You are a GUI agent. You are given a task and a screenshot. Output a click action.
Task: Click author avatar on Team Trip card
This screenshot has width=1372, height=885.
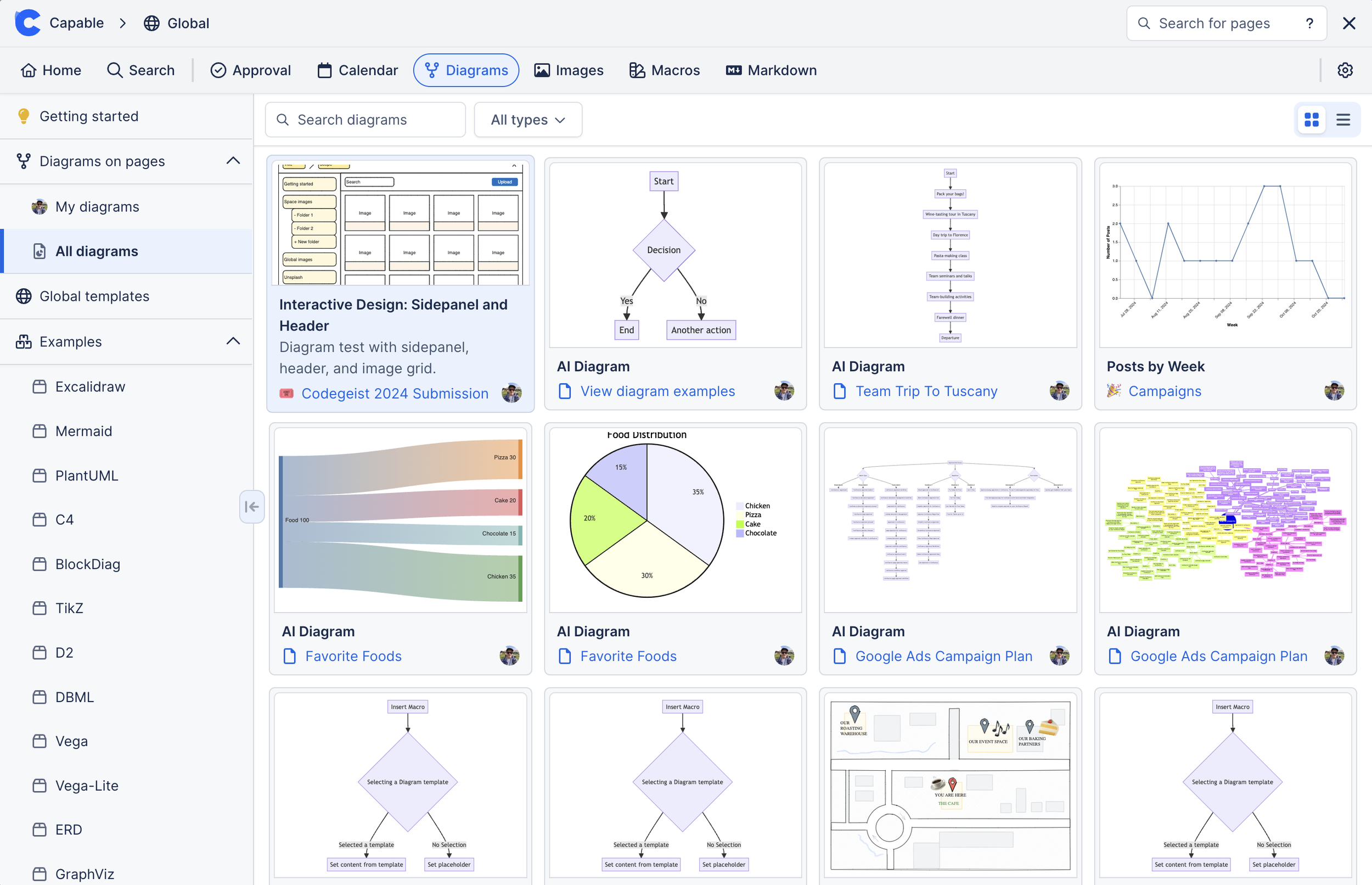click(x=1059, y=391)
